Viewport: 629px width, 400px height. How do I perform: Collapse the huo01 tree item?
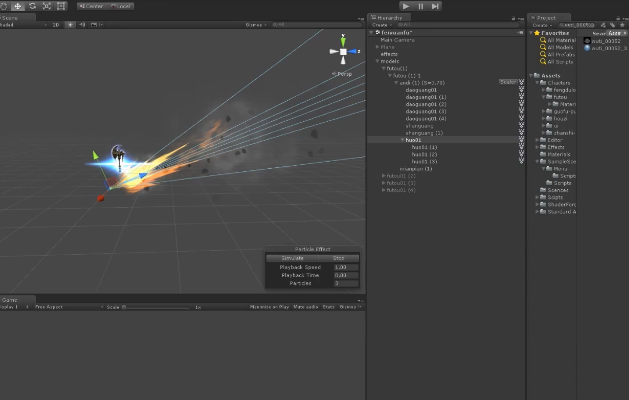(x=402, y=140)
